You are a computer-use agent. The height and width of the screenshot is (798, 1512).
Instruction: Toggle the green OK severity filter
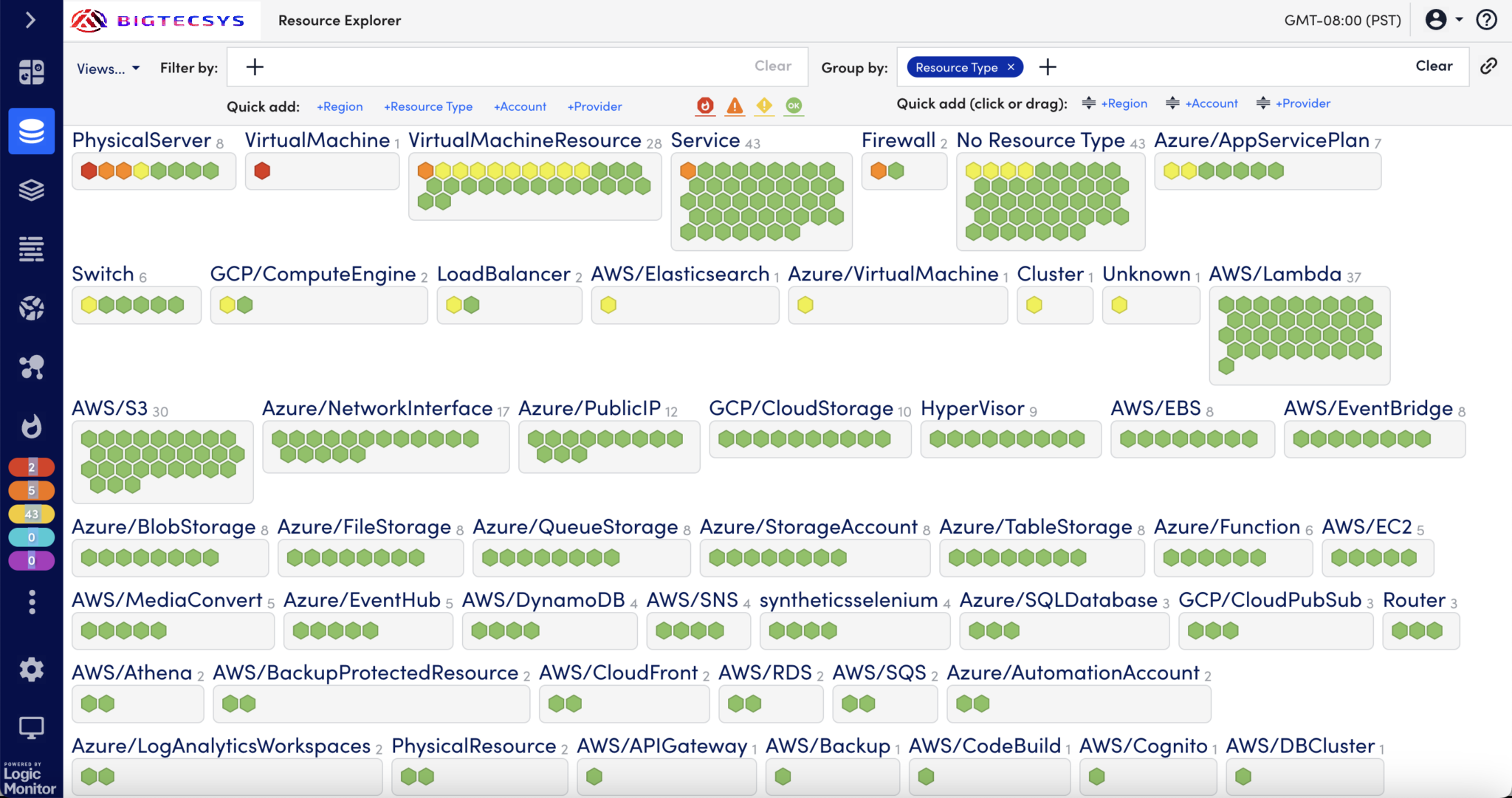794,106
